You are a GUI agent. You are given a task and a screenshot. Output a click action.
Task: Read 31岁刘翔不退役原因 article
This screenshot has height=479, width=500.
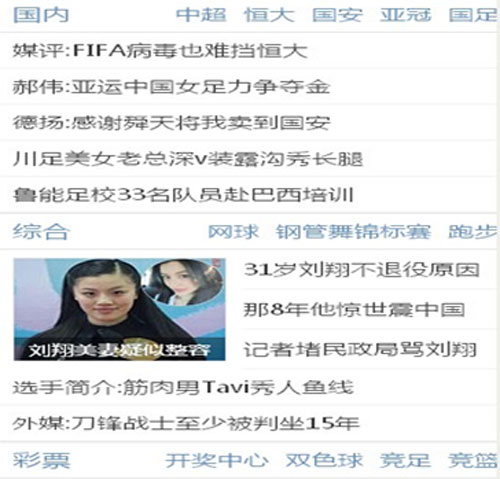point(362,270)
